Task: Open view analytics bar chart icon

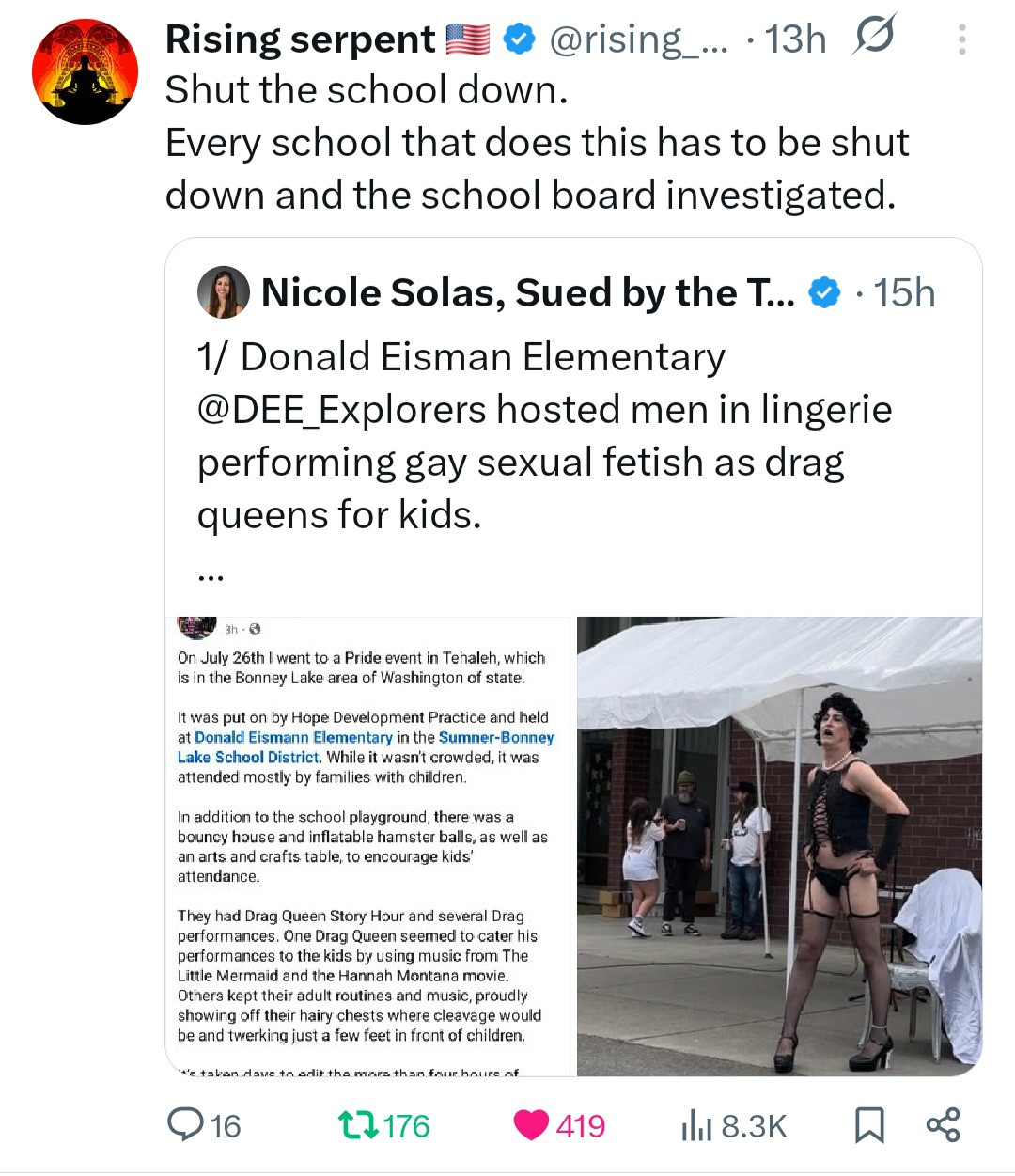Action: coord(695,1125)
